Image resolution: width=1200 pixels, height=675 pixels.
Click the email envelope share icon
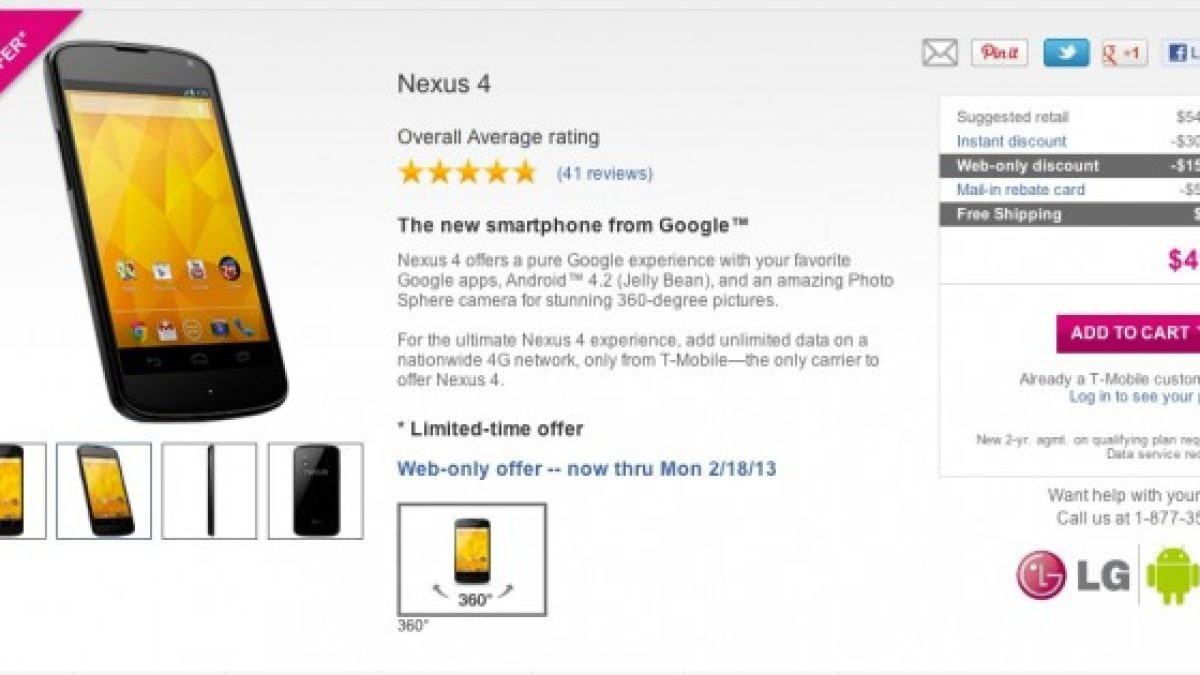[x=939, y=53]
